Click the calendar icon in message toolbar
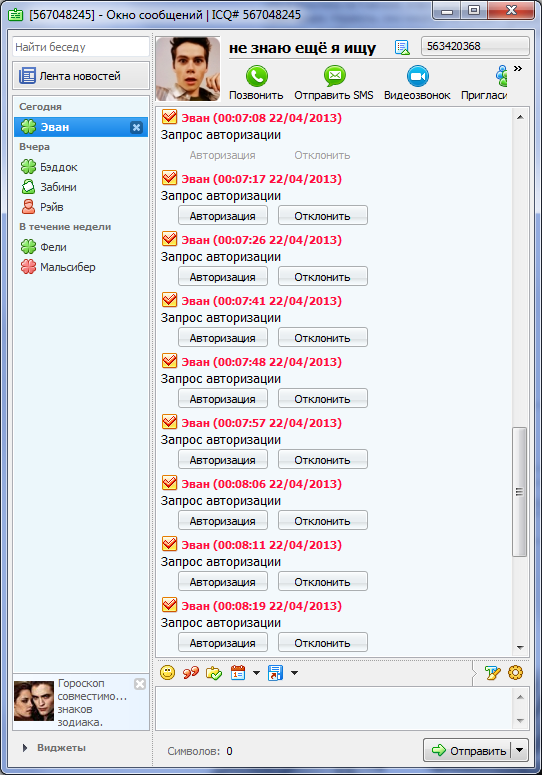 pos(238,673)
